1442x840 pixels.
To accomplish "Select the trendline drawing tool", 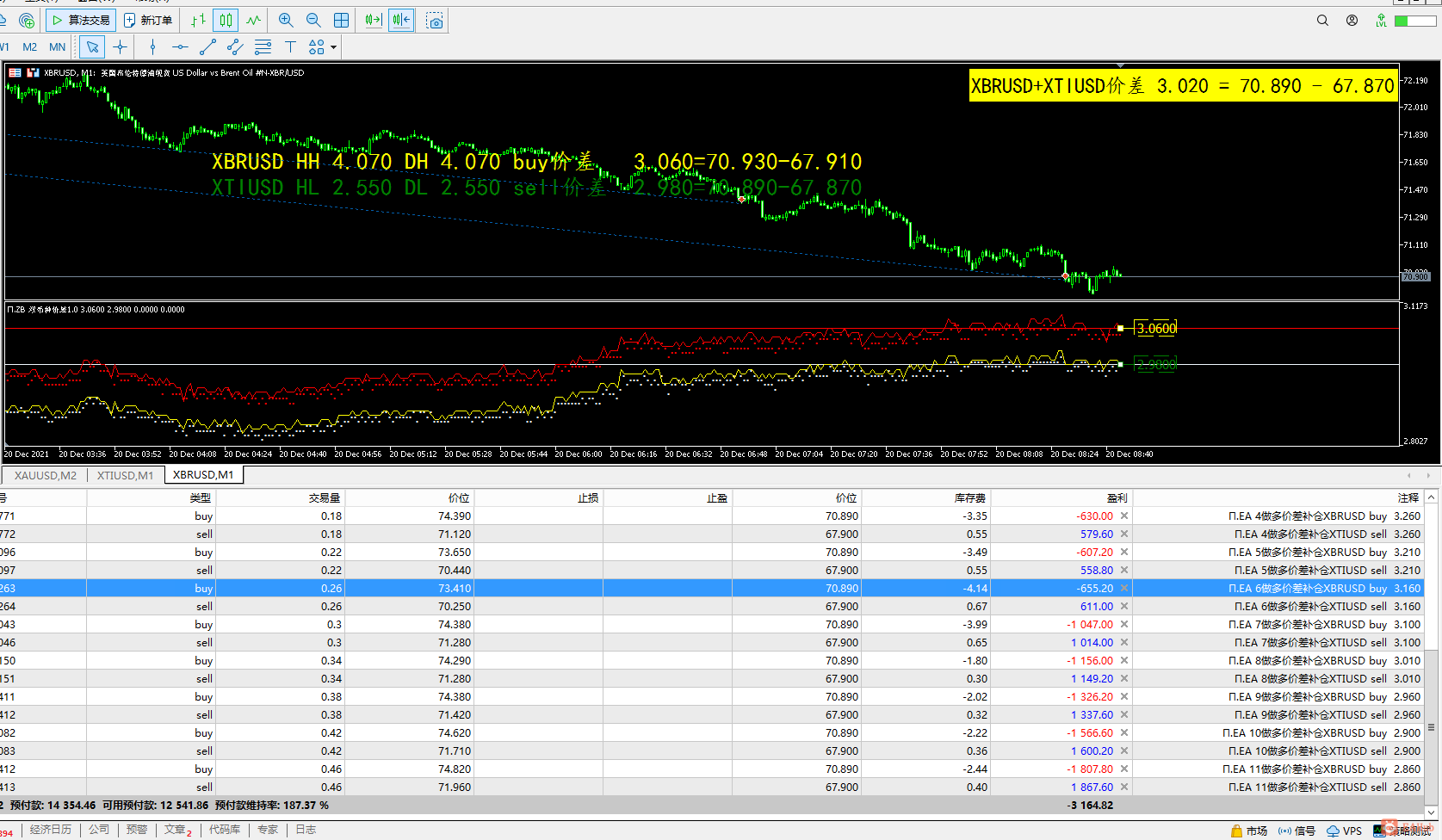I will (207, 46).
